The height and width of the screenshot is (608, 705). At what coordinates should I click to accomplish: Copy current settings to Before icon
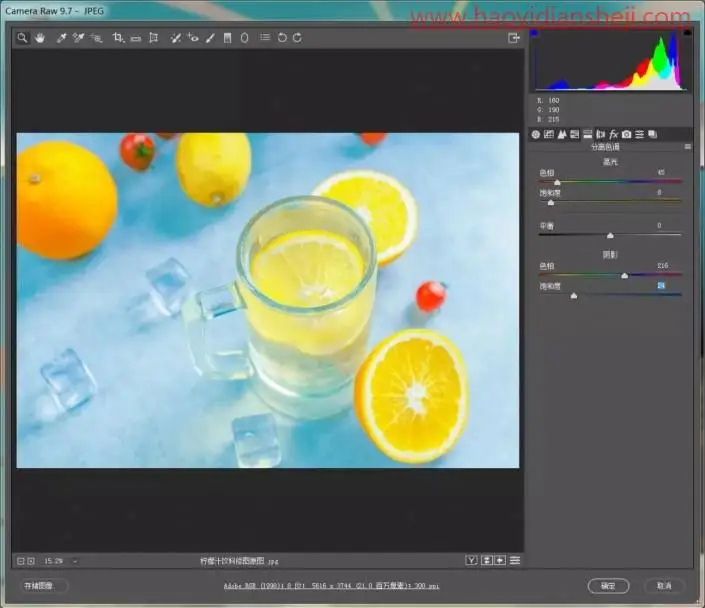click(x=500, y=560)
